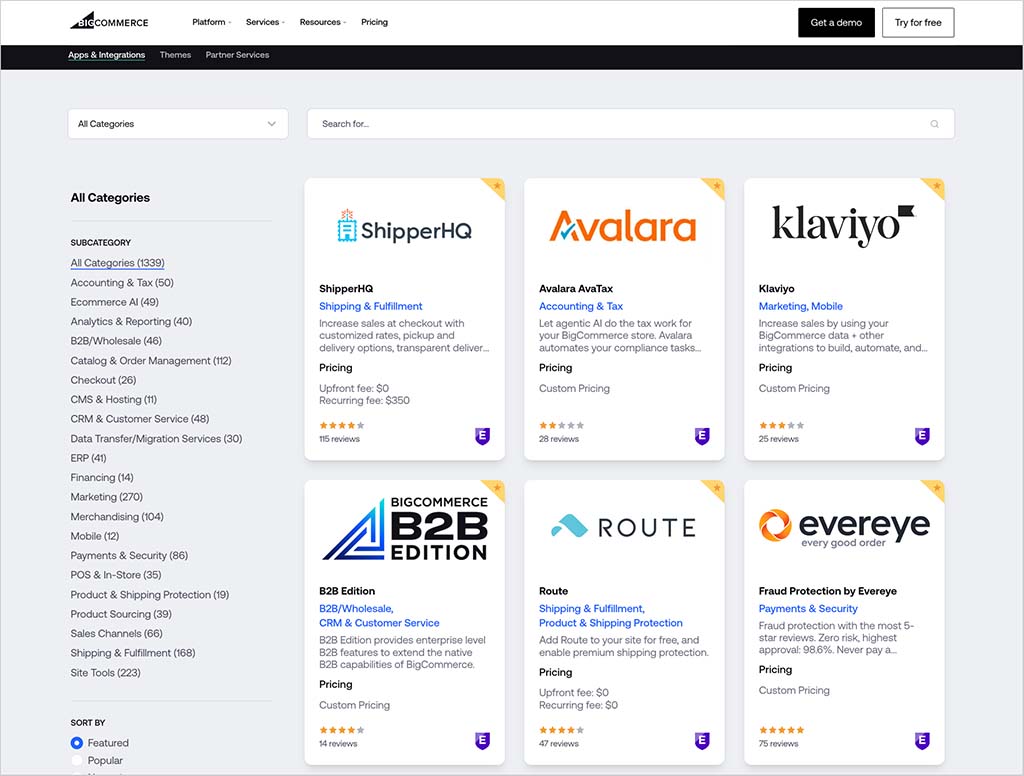
Task: Click the search magnifier icon
Action: click(x=935, y=124)
